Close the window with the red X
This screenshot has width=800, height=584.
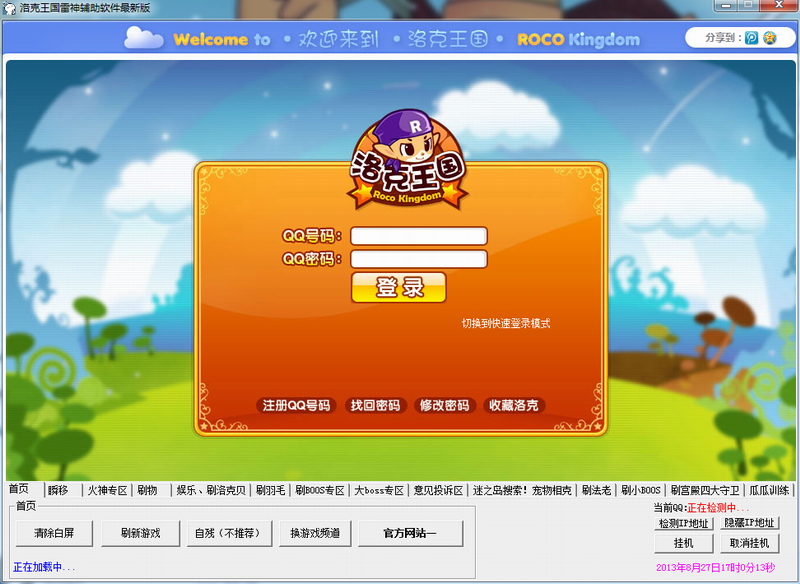pyautogui.click(x=779, y=6)
